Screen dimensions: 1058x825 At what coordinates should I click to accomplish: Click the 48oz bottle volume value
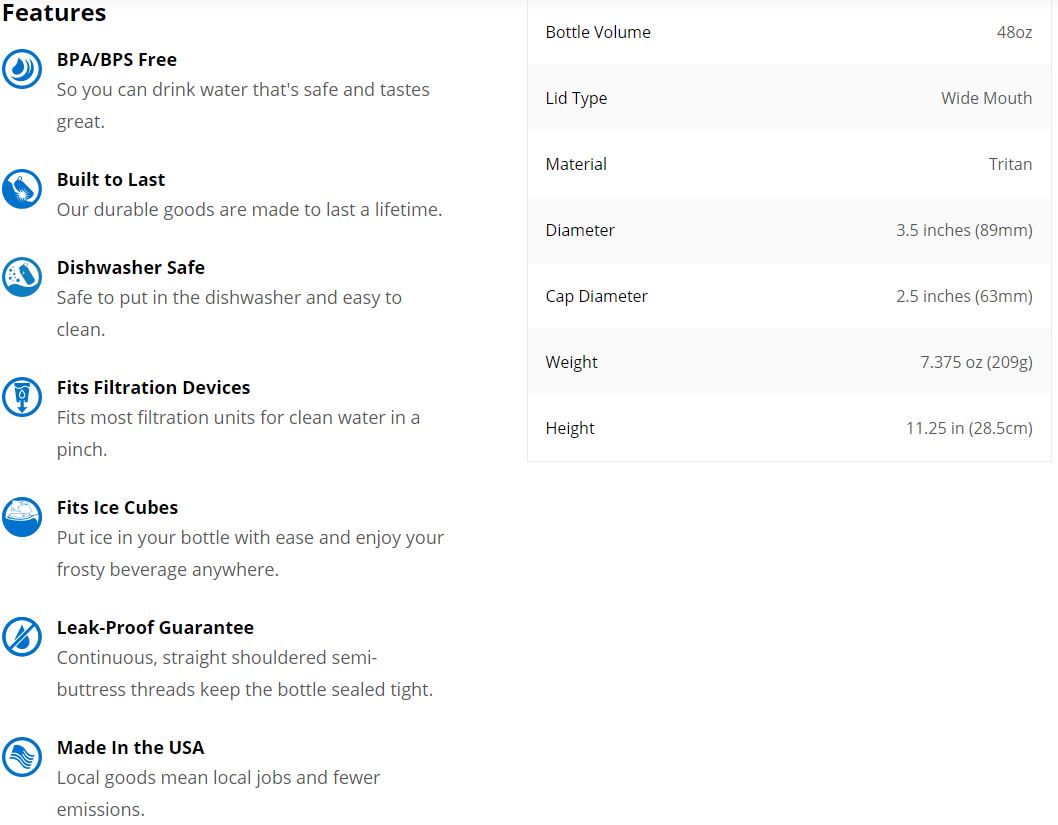pos(1015,32)
